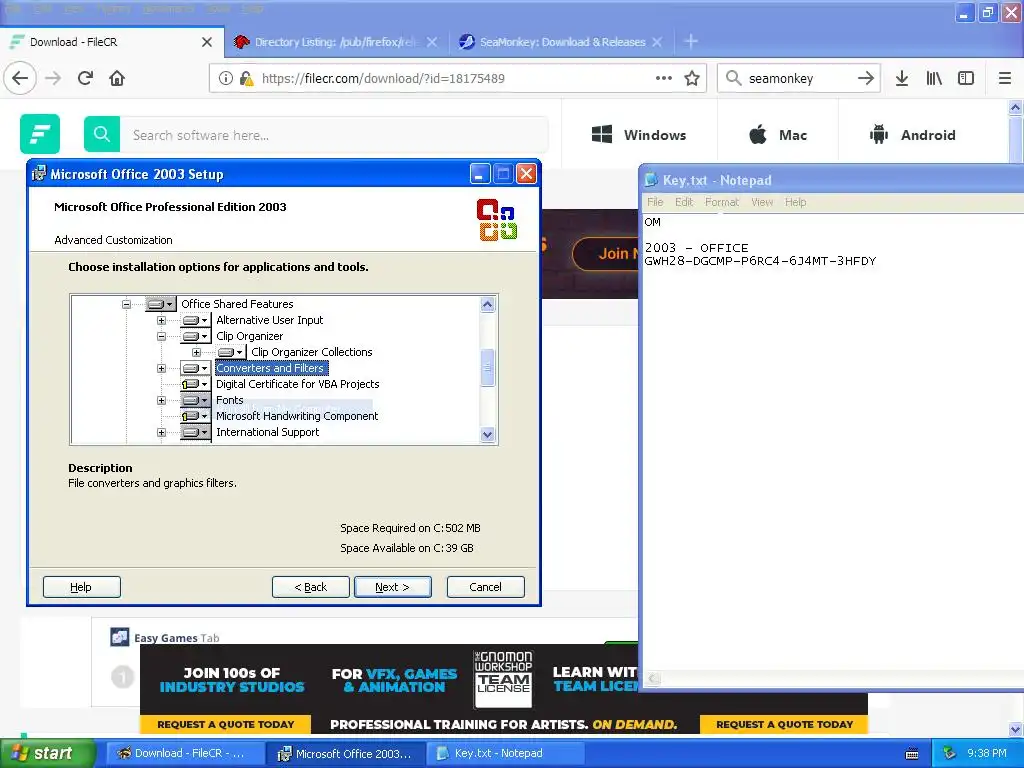Viewport: 1024px width, 768px height.
Task: Expand International Support node
Action: point(161,432)
